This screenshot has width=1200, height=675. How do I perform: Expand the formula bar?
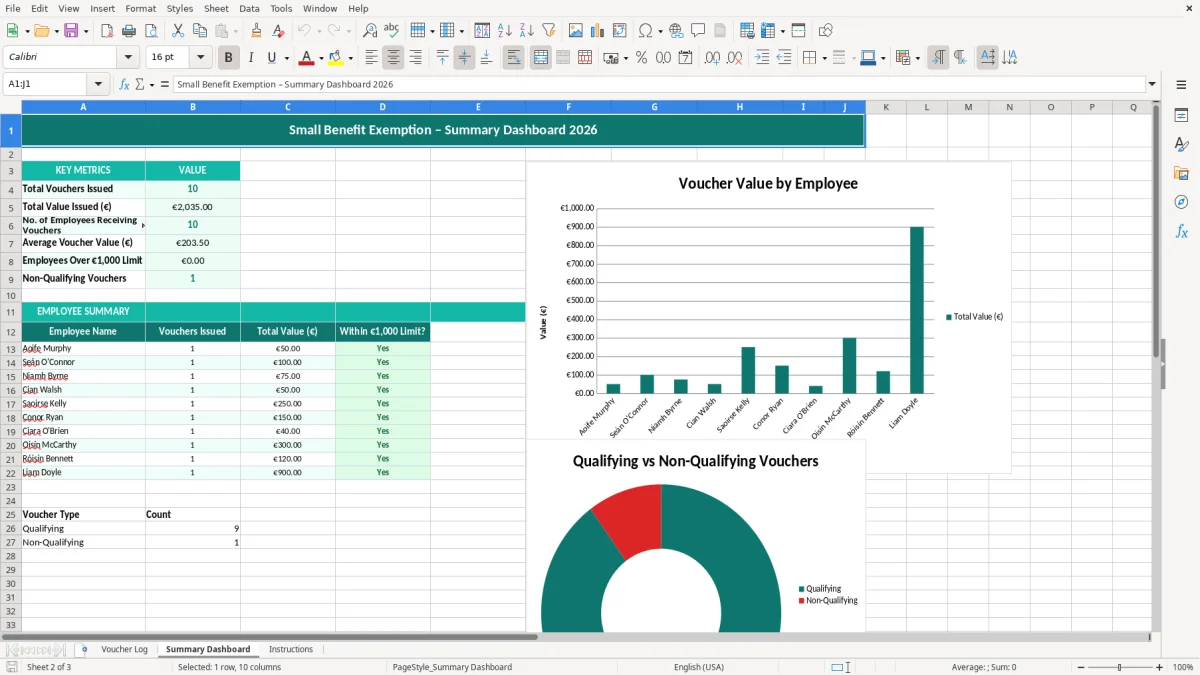coord(1152,85)
